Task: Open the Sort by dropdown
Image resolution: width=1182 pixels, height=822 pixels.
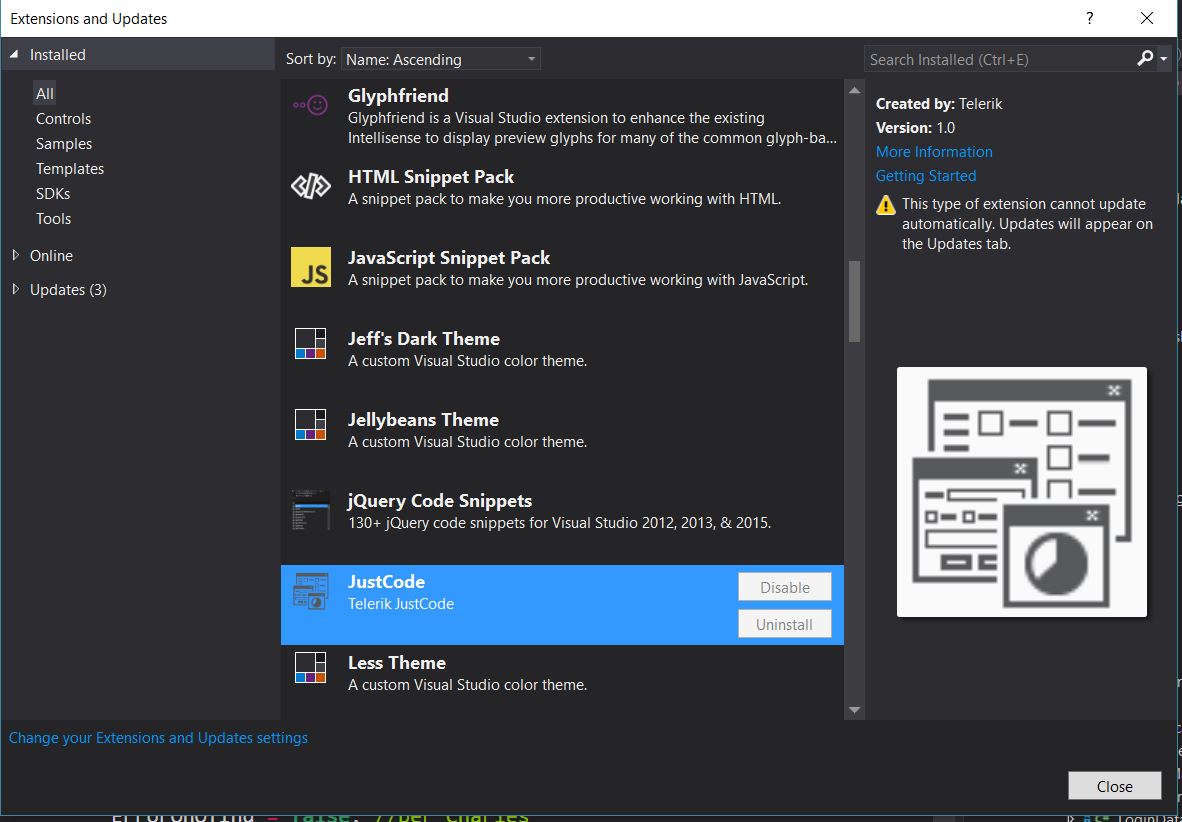Action: point(441,59)
